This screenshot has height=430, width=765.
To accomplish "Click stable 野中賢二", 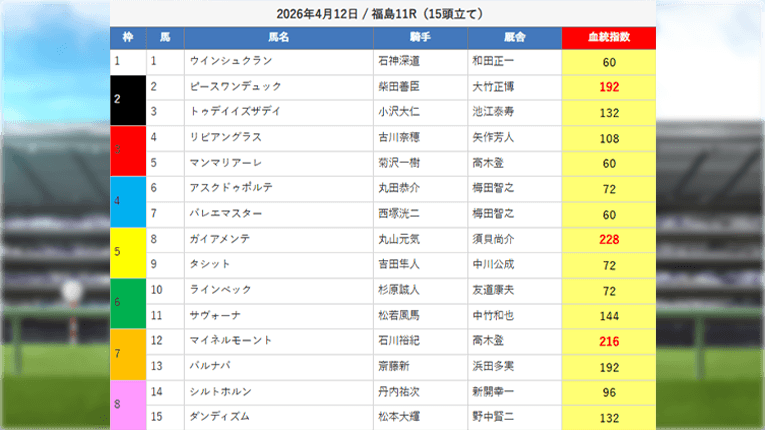I will (x=493, y=417).
